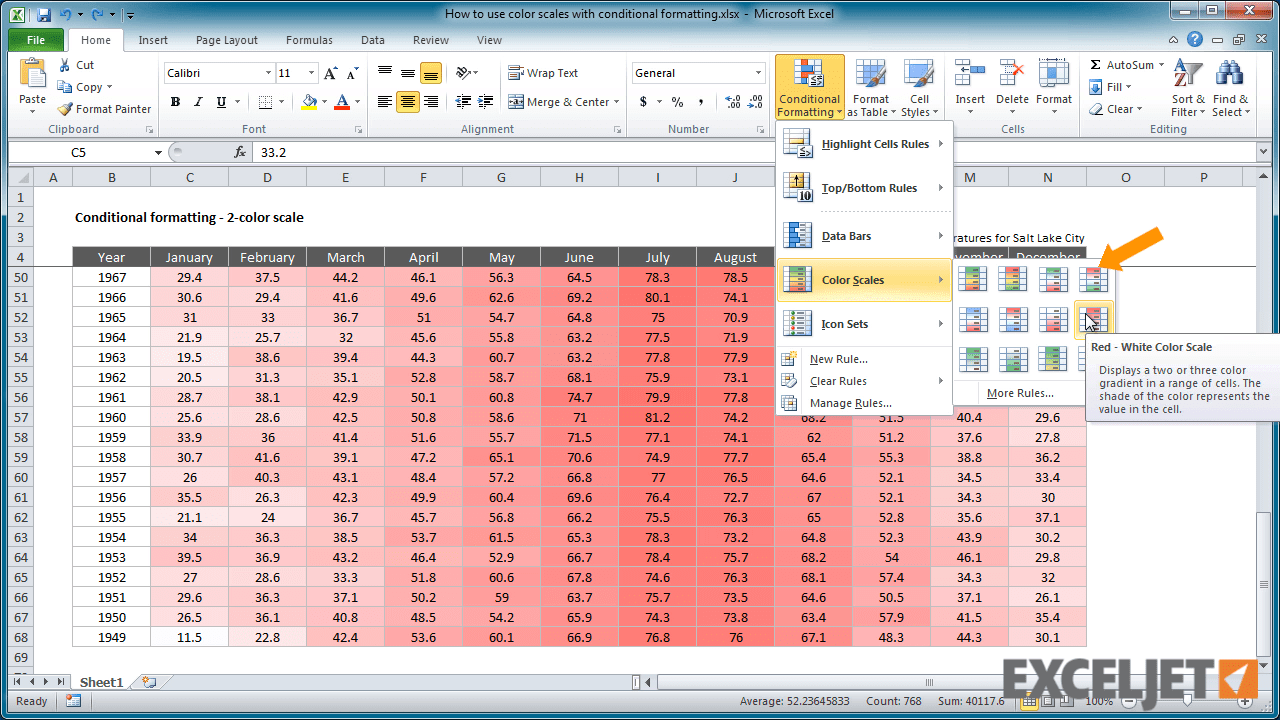Open the Conditional Formatting gallery
The width and height of the screenshot is (1280, 720).
[x=808, y=87]
